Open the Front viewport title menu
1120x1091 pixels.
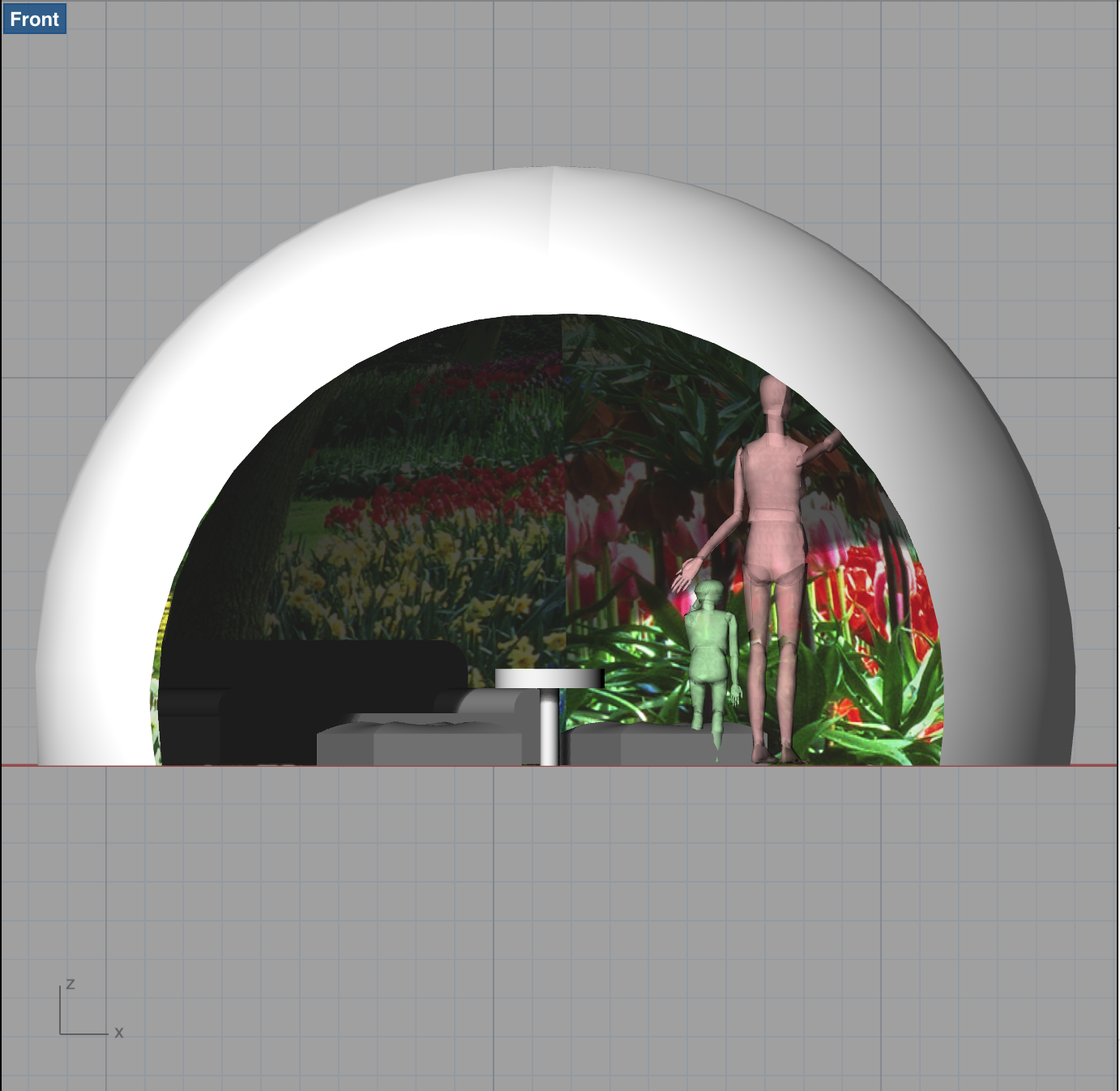(34, 19)
